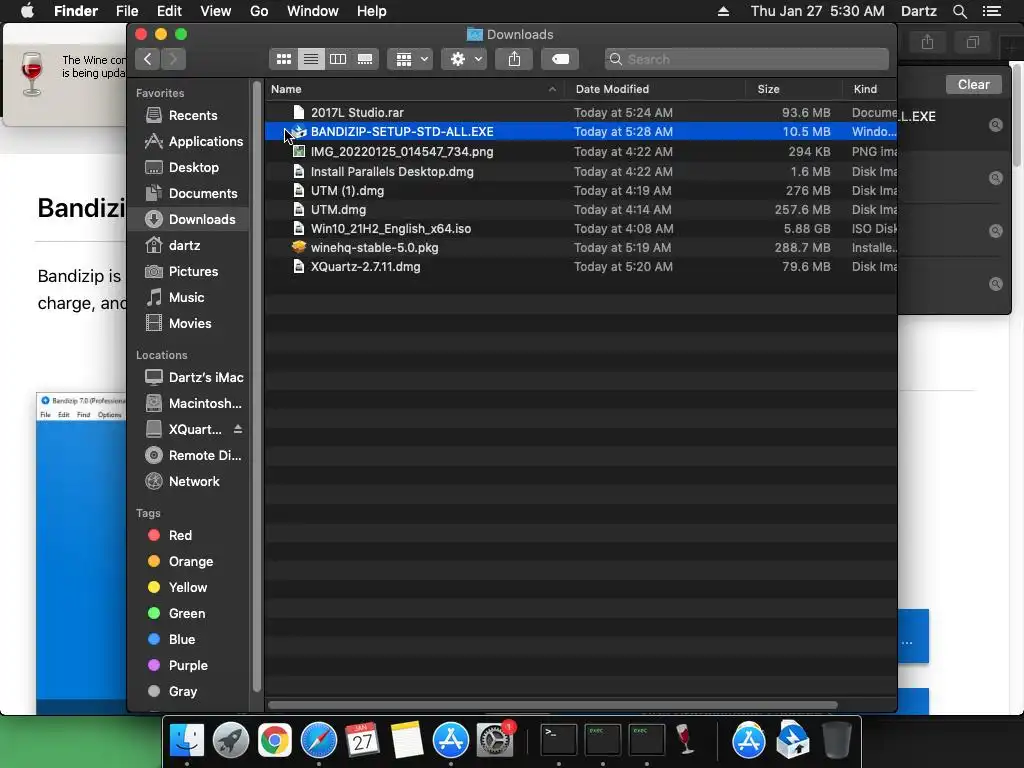This screenshot has width=1024, height=768.
Task: Open the Window menu
Action: (313, 11)
